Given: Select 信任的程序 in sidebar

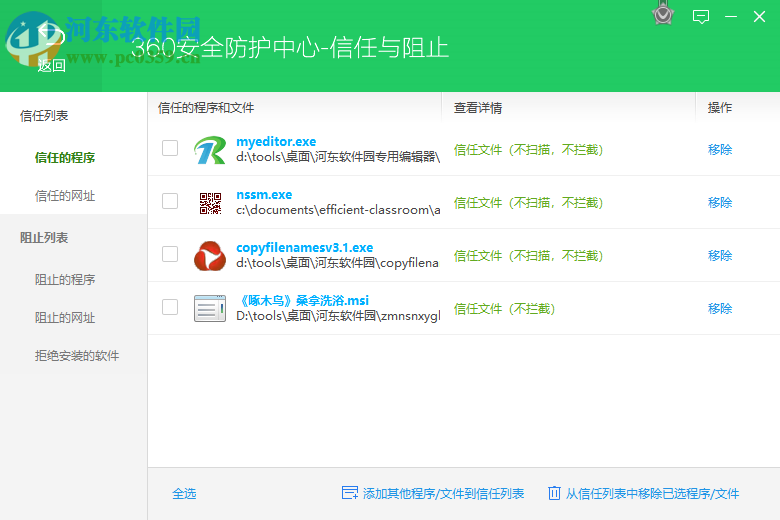Looking at the screenshot, I should tap(65, 158).
